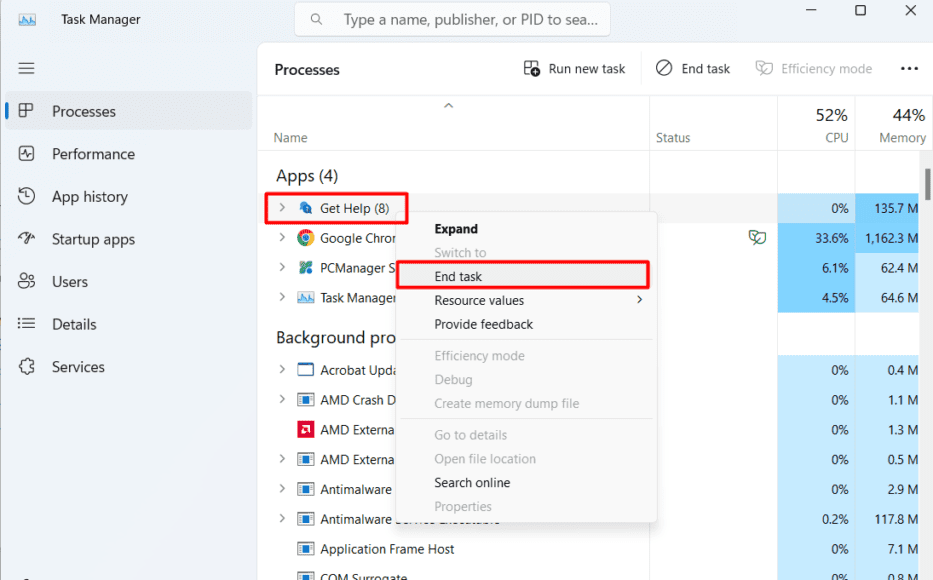Focus the name, publisher, or PID search box
This screenshot has height=580, width=933.
coord(452,20)
